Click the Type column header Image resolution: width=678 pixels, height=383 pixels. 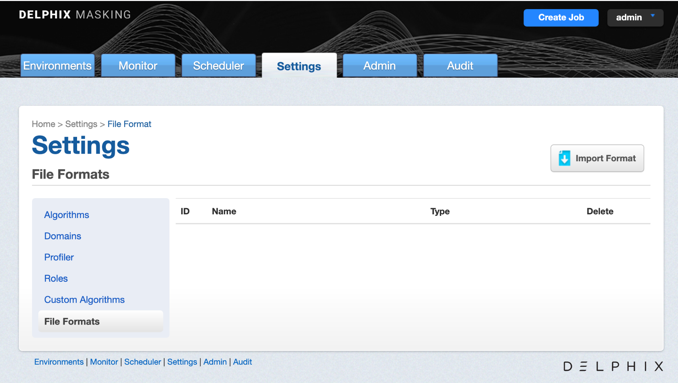(440, 211)
